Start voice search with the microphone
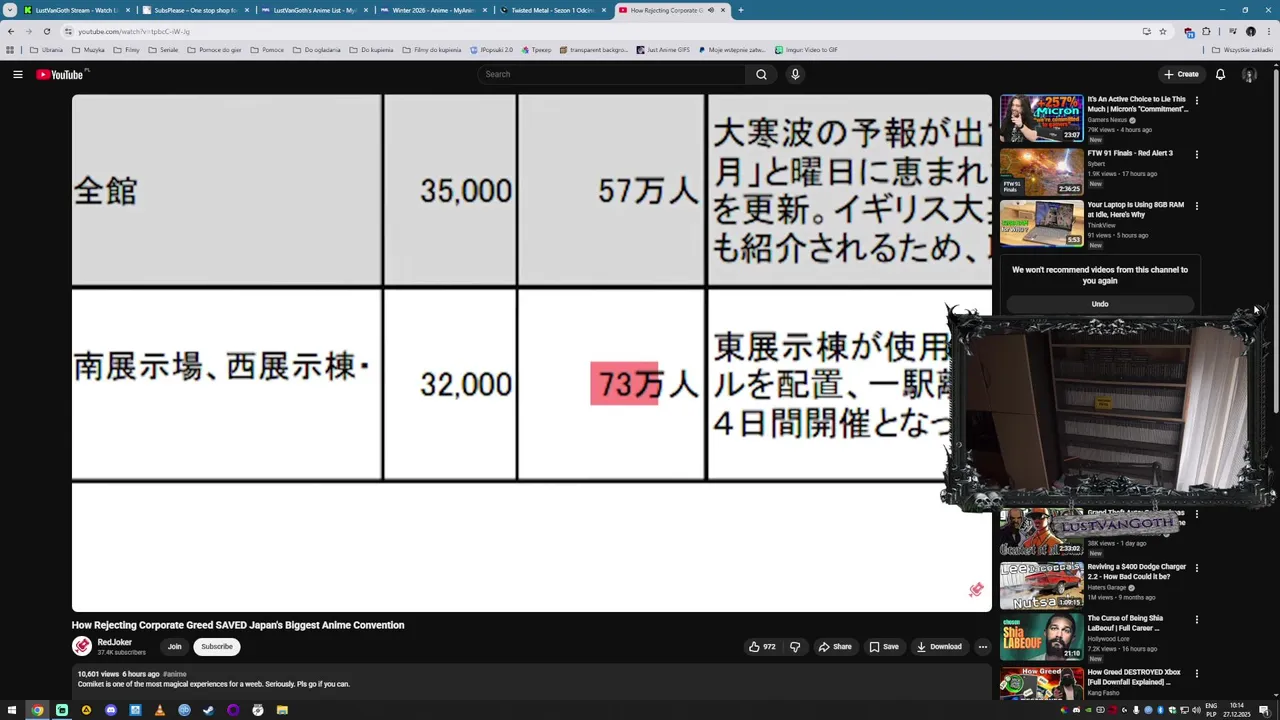Image resolution: width=1280 pixels, height=720 pixels. (x=795, y=74)
